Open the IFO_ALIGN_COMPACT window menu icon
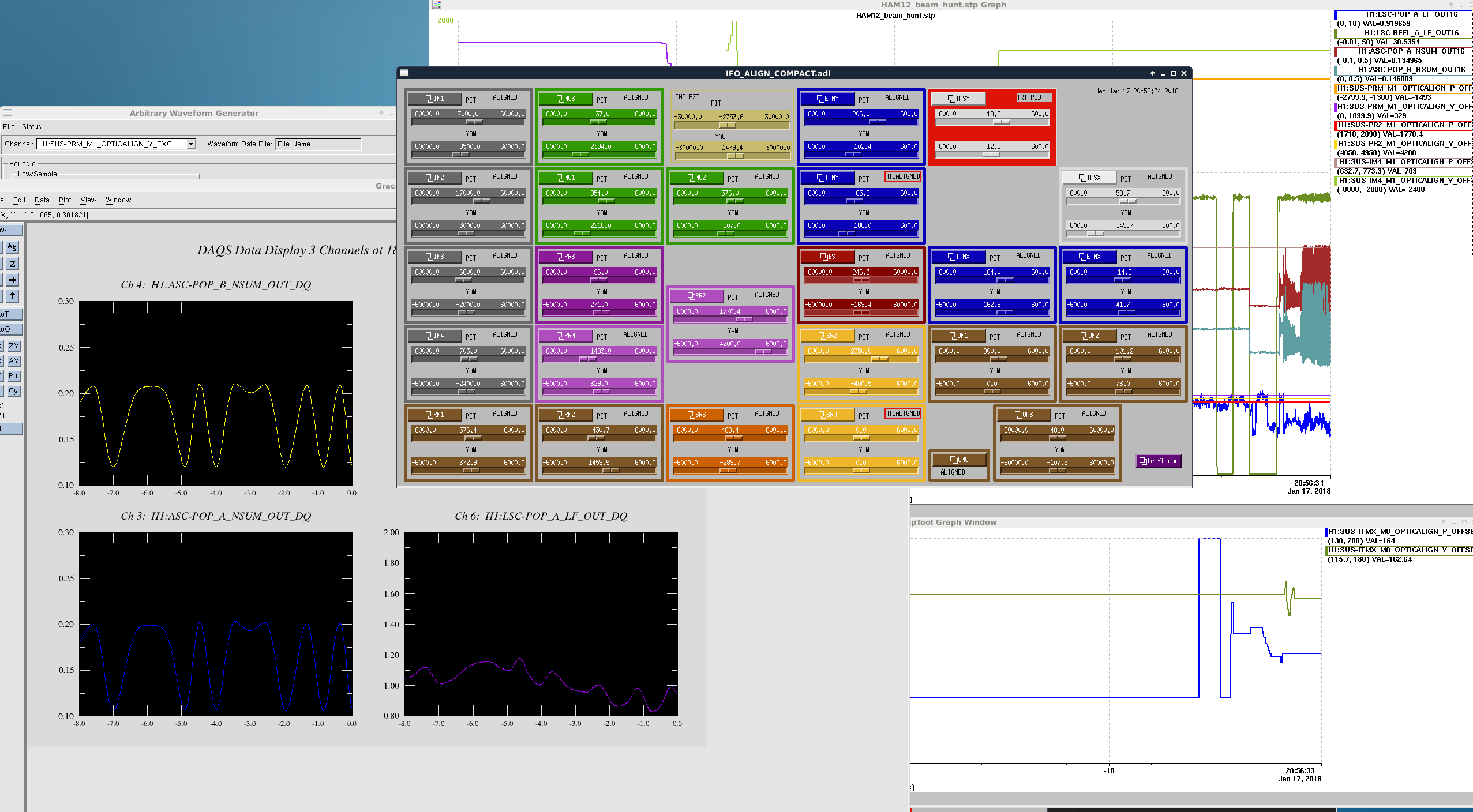This screenshot has width=1473, height=812. (x=404, y=73)
